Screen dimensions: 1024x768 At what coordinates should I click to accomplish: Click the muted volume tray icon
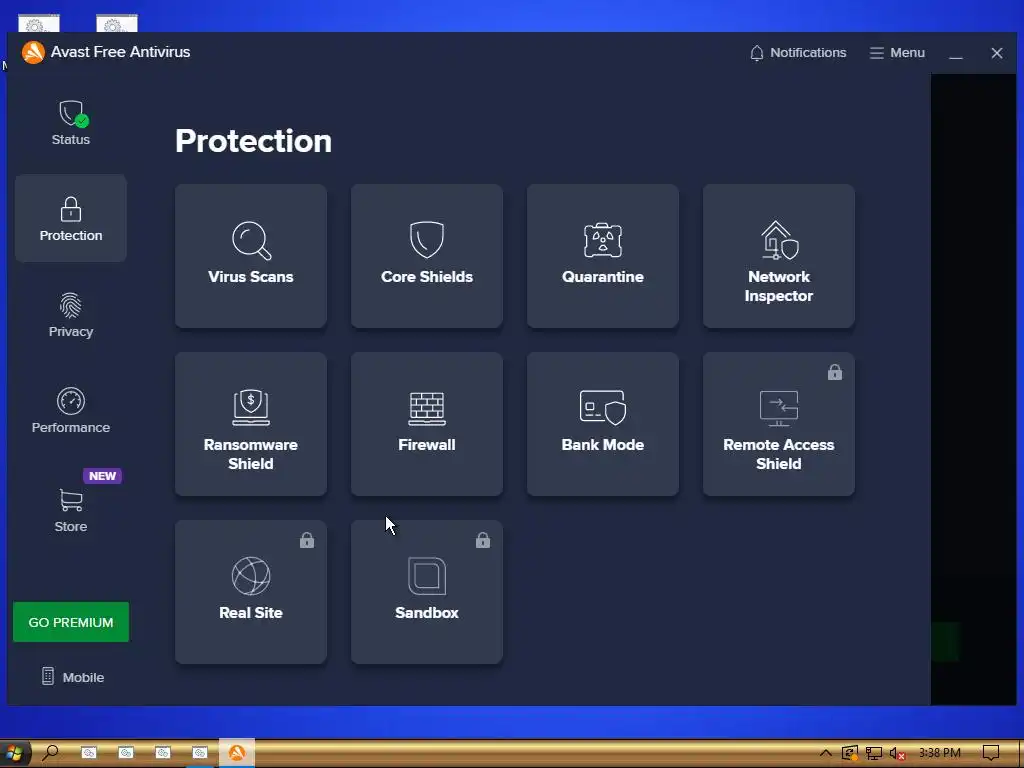(897, 753)
